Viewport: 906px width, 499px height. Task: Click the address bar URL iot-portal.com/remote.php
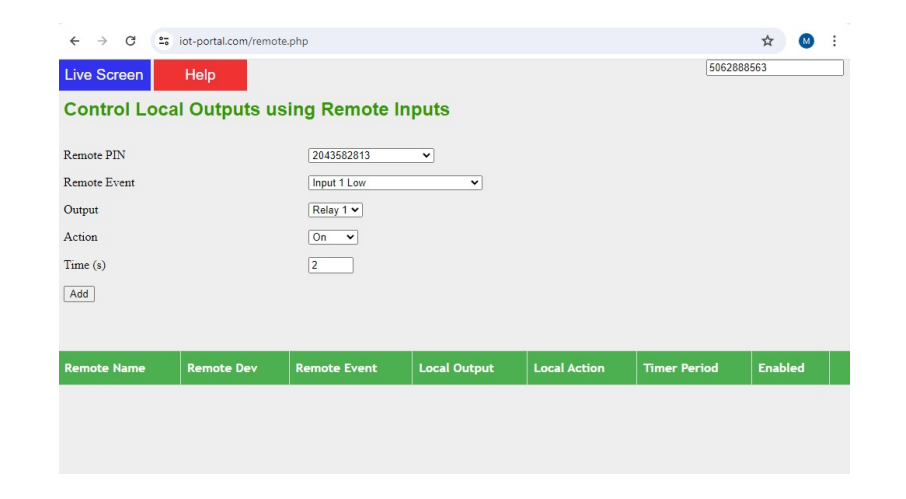click(243, 41)
